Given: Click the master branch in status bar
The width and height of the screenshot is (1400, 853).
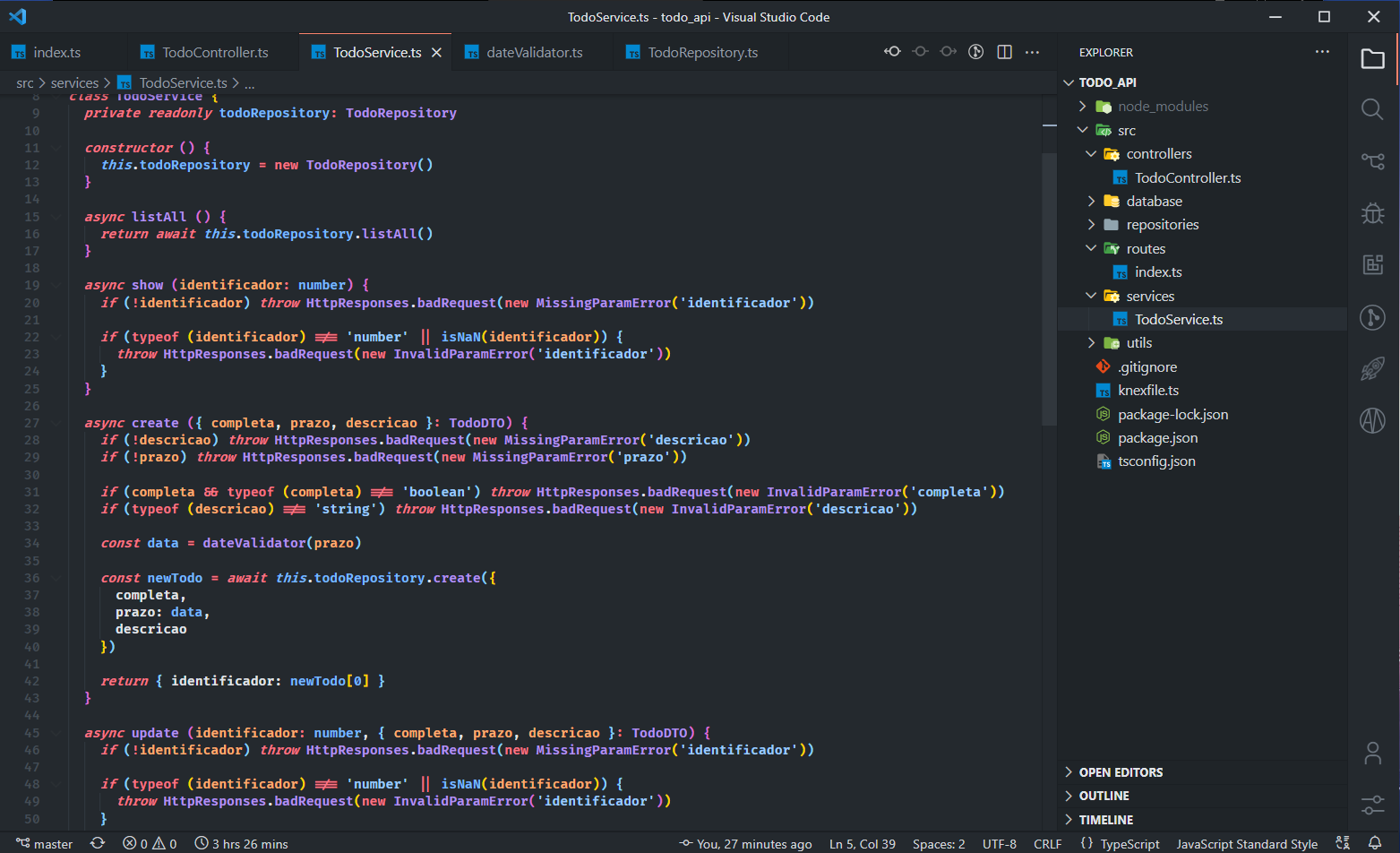Looking at the screenshot, I should pos(45,843).
